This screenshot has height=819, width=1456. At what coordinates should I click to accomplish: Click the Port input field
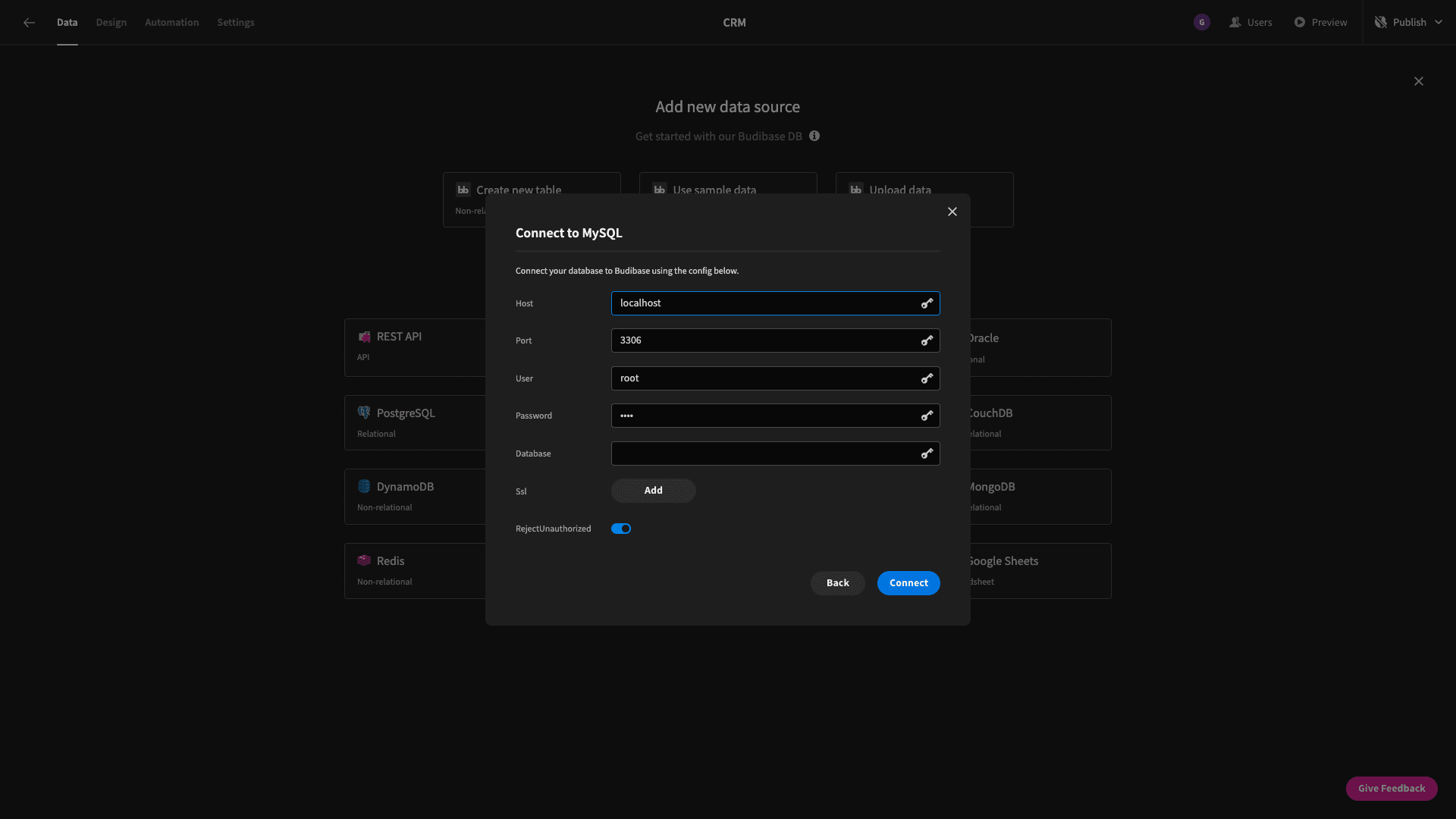click(775, 340)
